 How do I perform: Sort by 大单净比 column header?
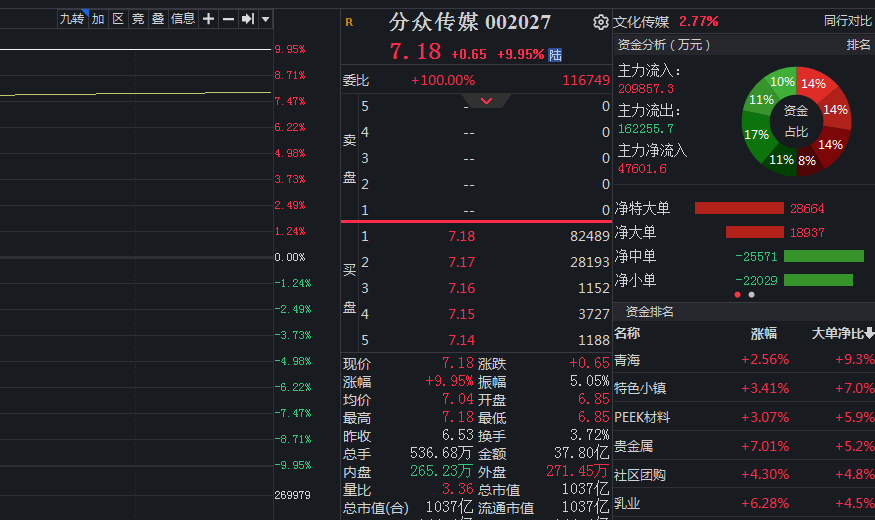843,334
